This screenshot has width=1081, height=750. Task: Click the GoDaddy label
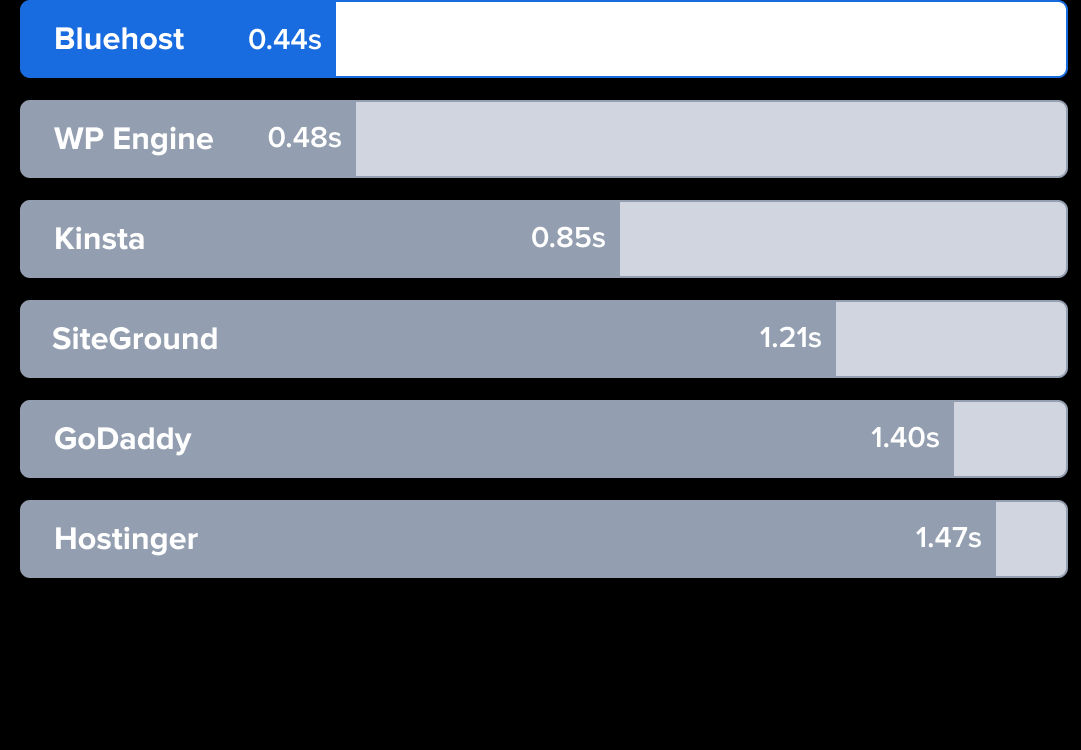point(122,439)
